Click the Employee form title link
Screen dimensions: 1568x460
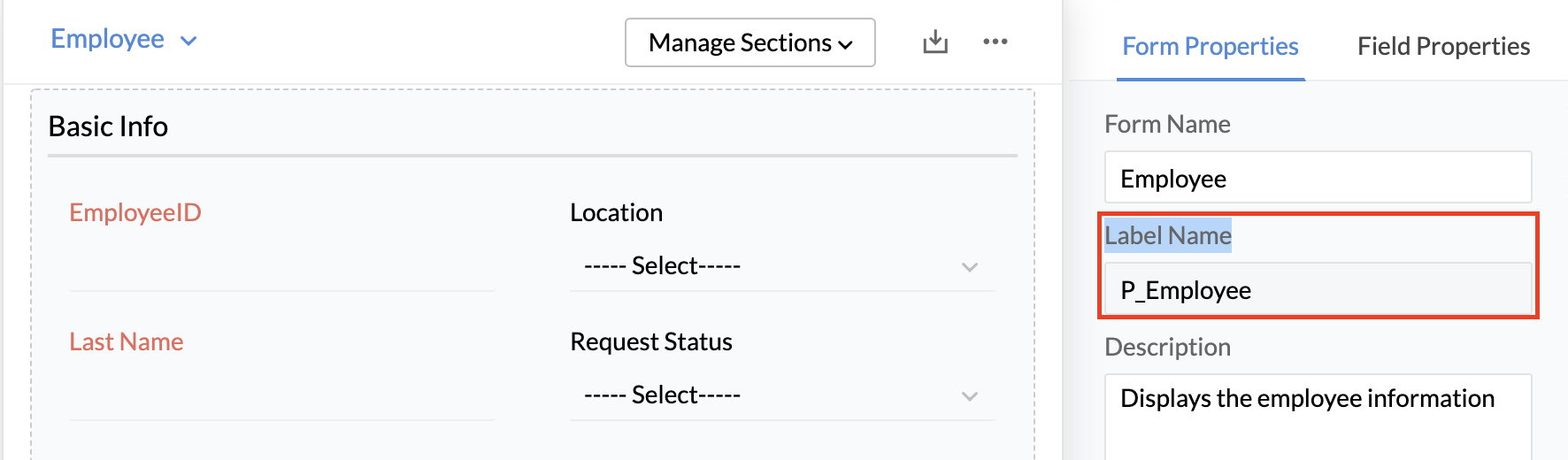(x=107, y=39)
